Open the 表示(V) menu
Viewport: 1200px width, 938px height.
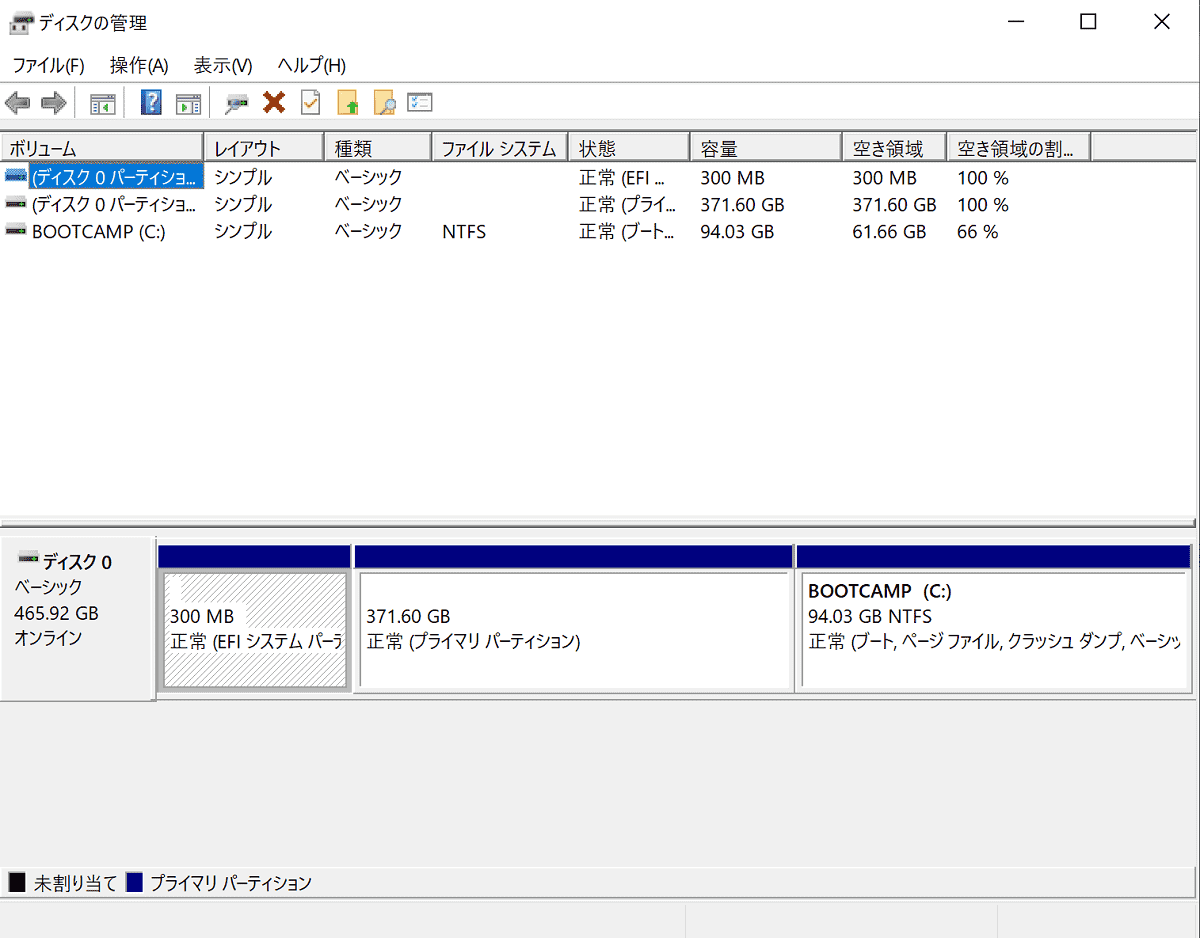point(223,66)
